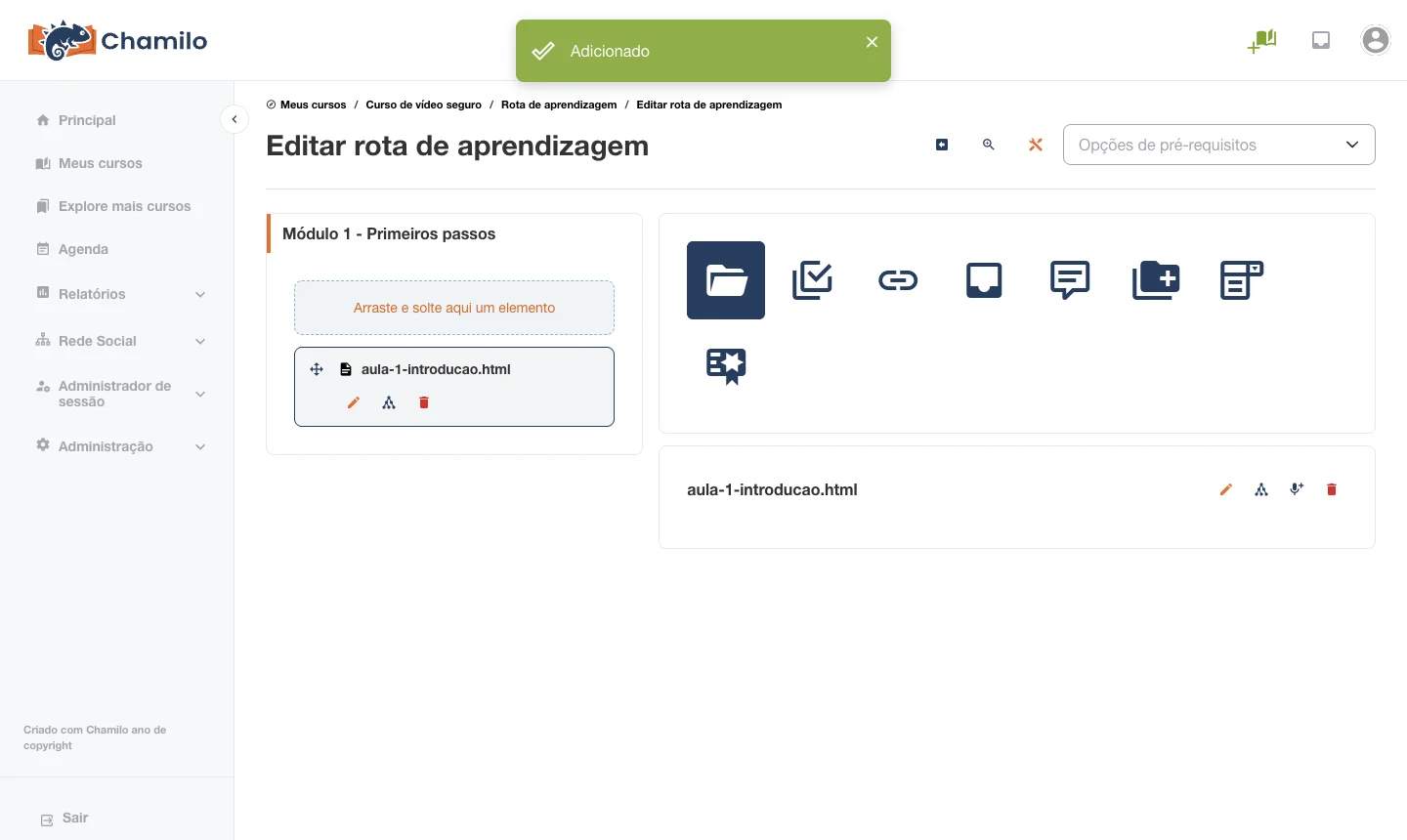
Task: Select the Tests/quiz resource icon
Action: [x=812, y=280]
